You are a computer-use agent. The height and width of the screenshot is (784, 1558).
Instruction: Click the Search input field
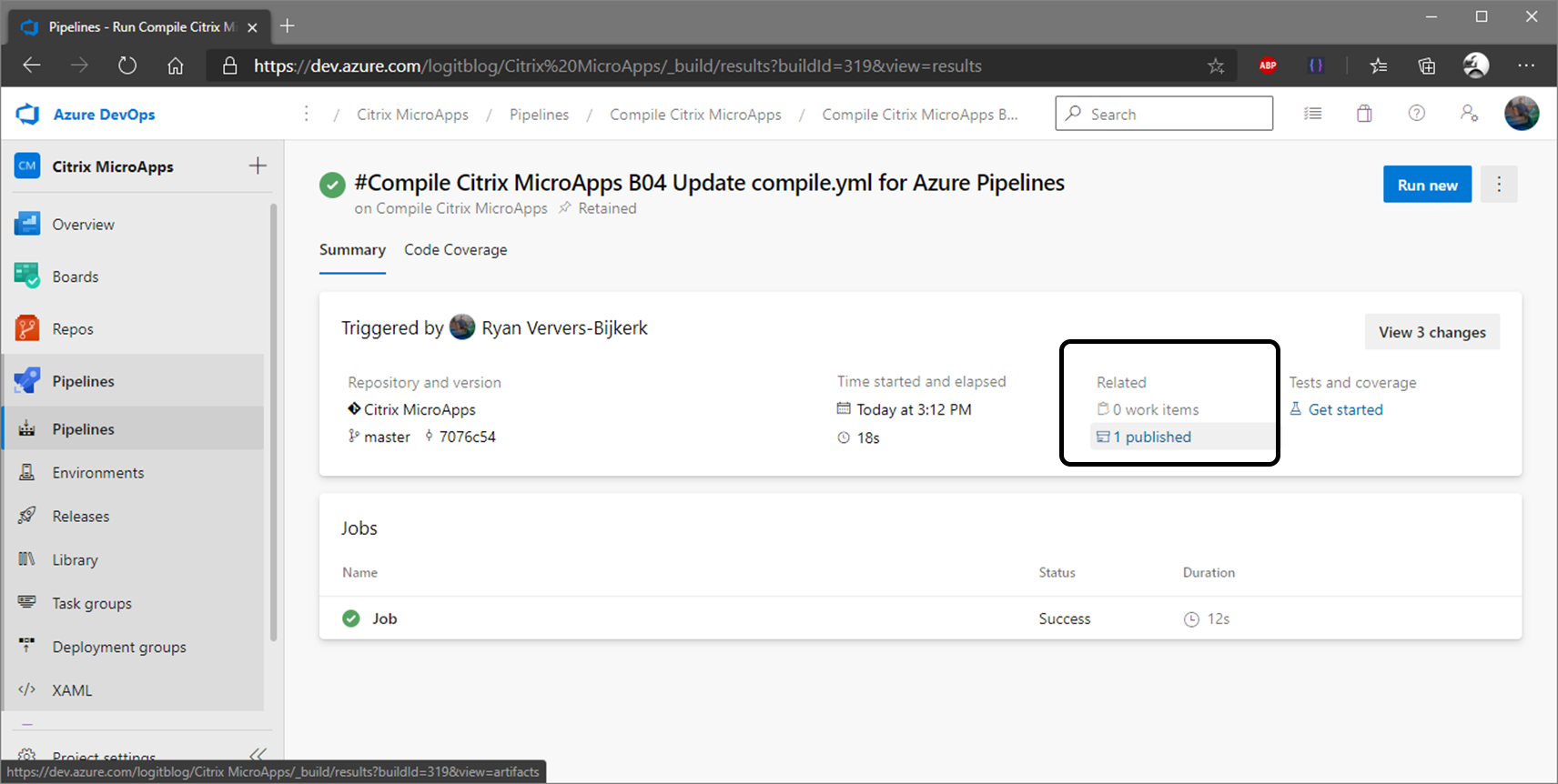[x=1164, y=114]
